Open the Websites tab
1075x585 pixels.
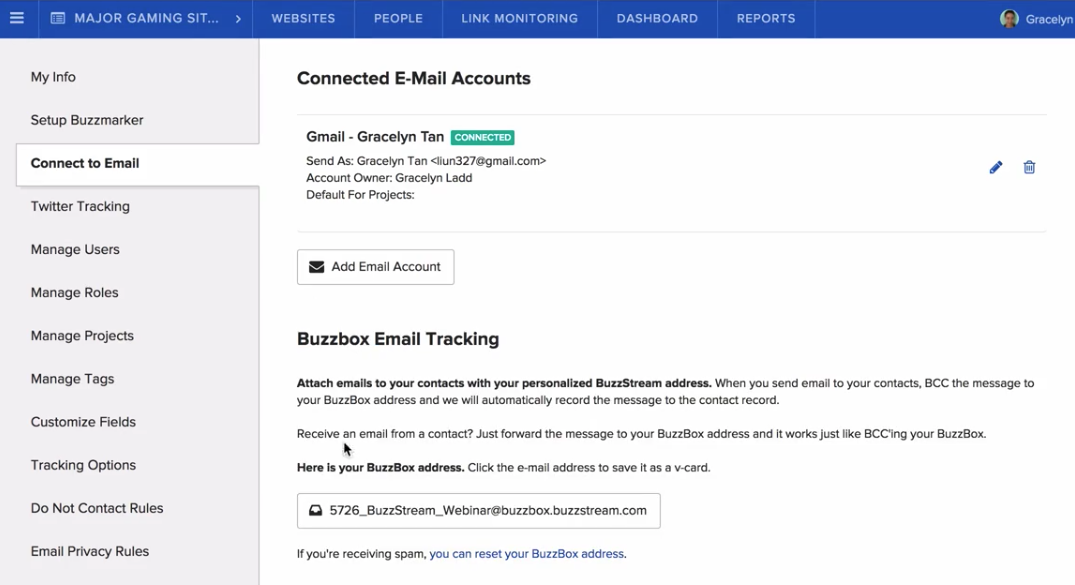(303, 19)
